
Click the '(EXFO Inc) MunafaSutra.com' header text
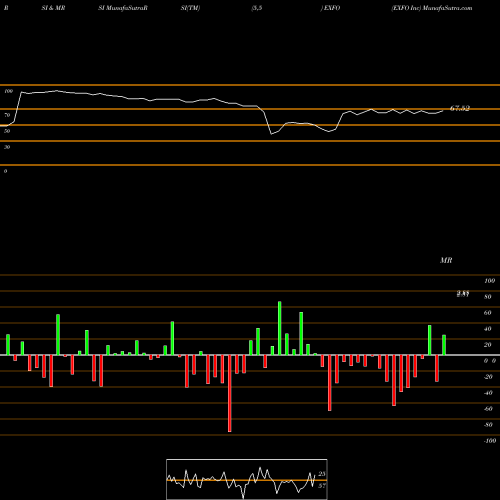[432, 8]
